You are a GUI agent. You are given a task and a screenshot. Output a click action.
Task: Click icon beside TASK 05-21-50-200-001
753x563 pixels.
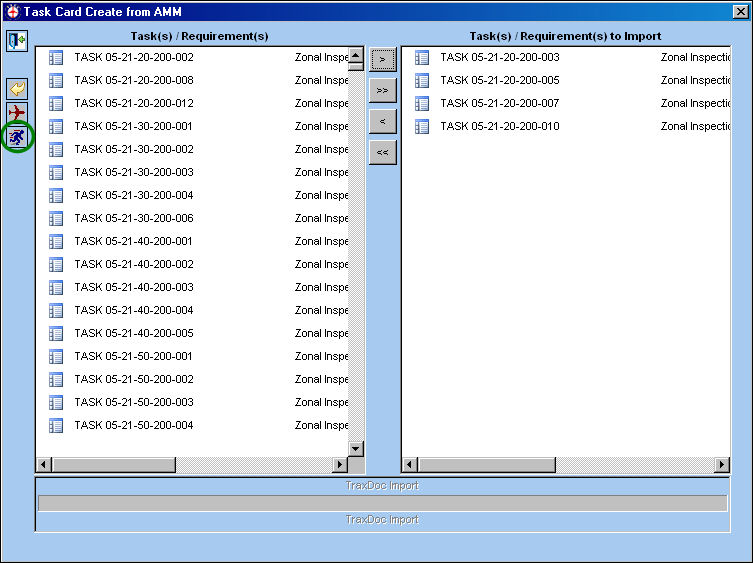click(x=56, y=357)
